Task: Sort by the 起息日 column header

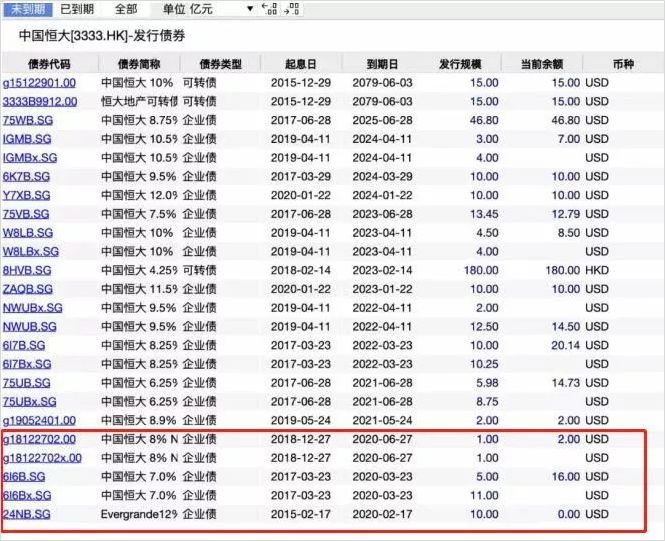Action: [x=301, y=64]
